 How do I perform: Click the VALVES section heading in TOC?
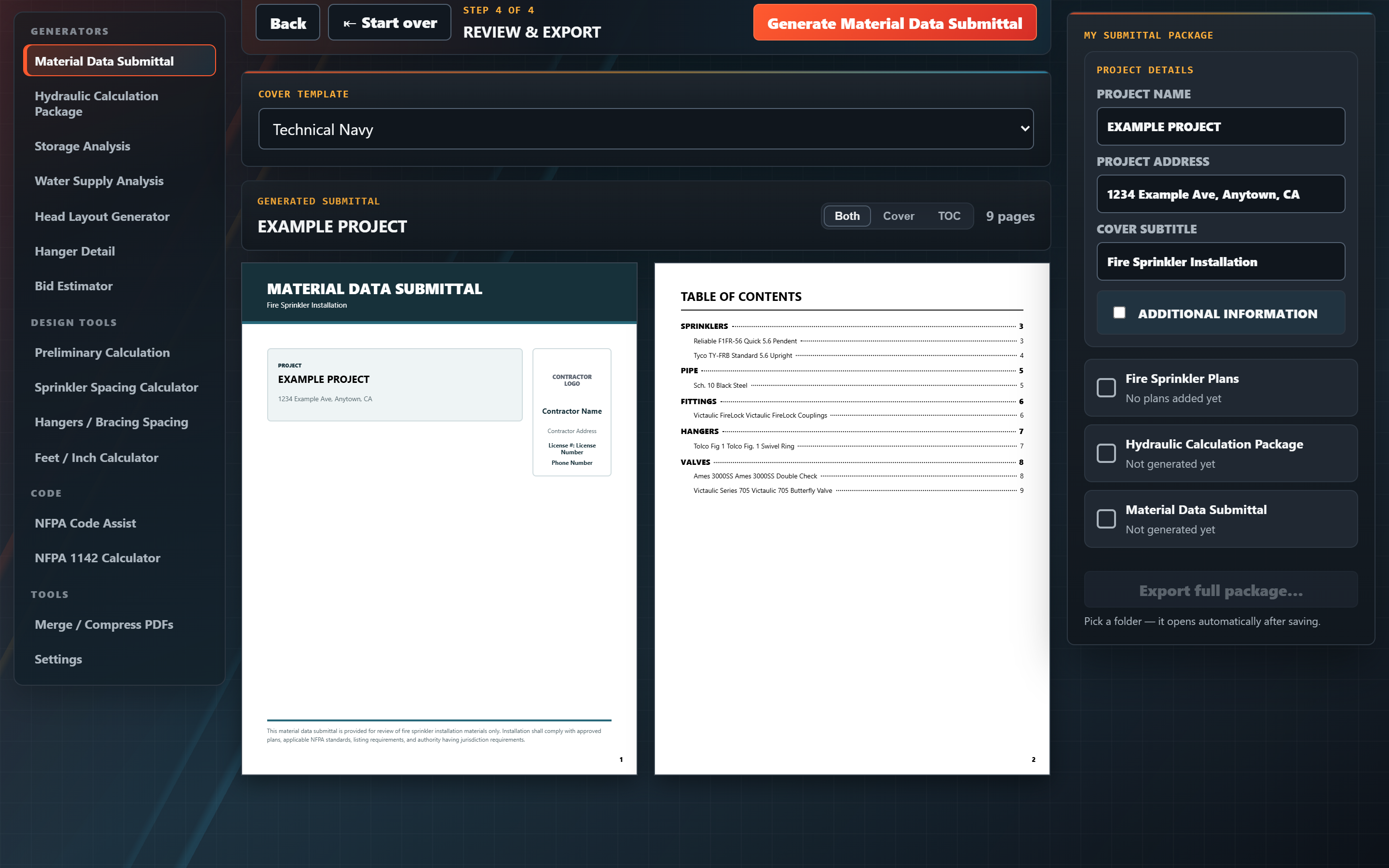[x=695, y=462]
